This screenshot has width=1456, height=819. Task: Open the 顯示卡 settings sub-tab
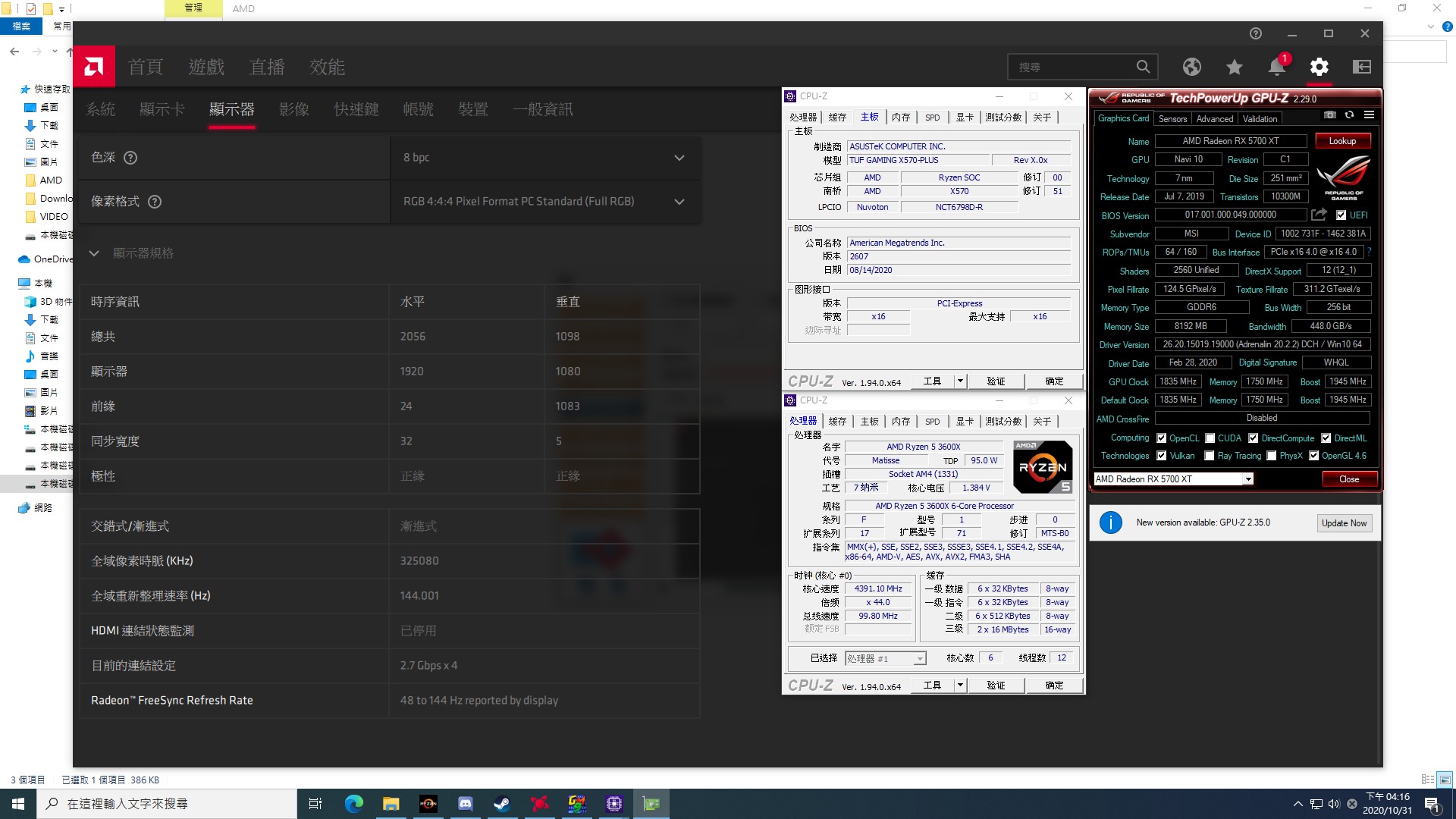click(162, 109)
